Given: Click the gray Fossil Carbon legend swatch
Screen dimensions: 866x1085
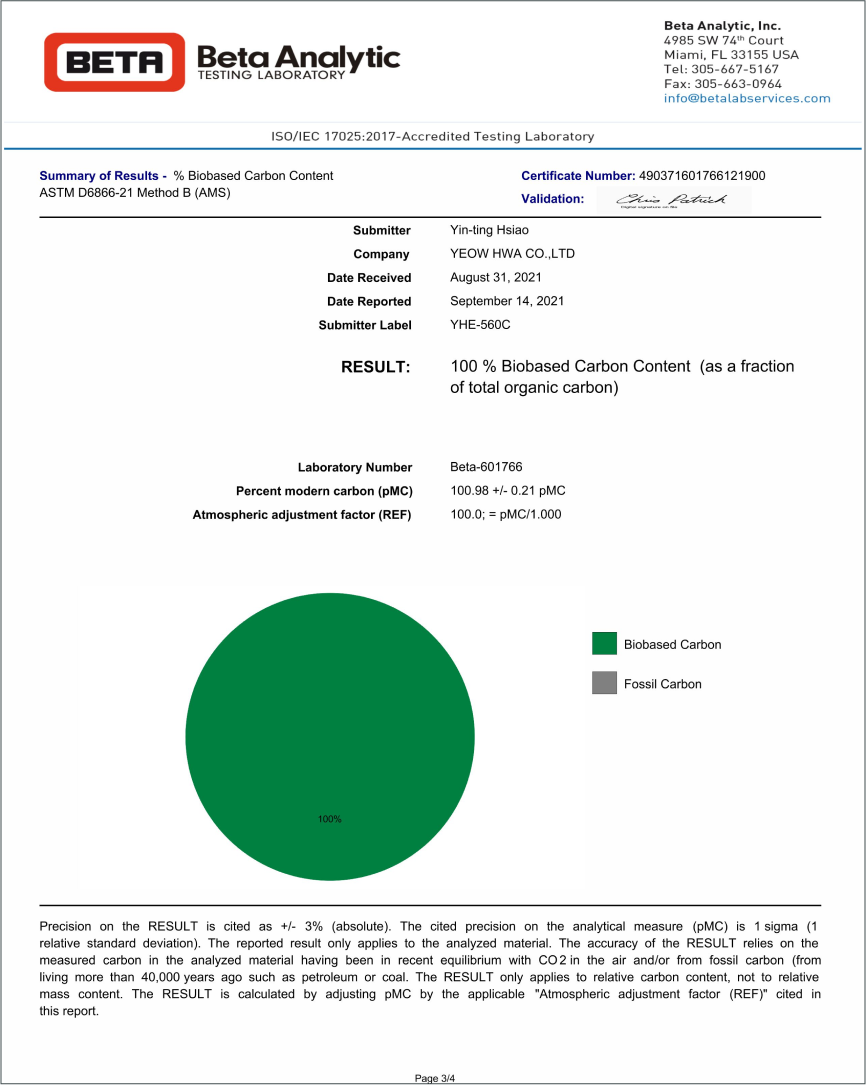Looking at the screenshot, I should point(604,684).
